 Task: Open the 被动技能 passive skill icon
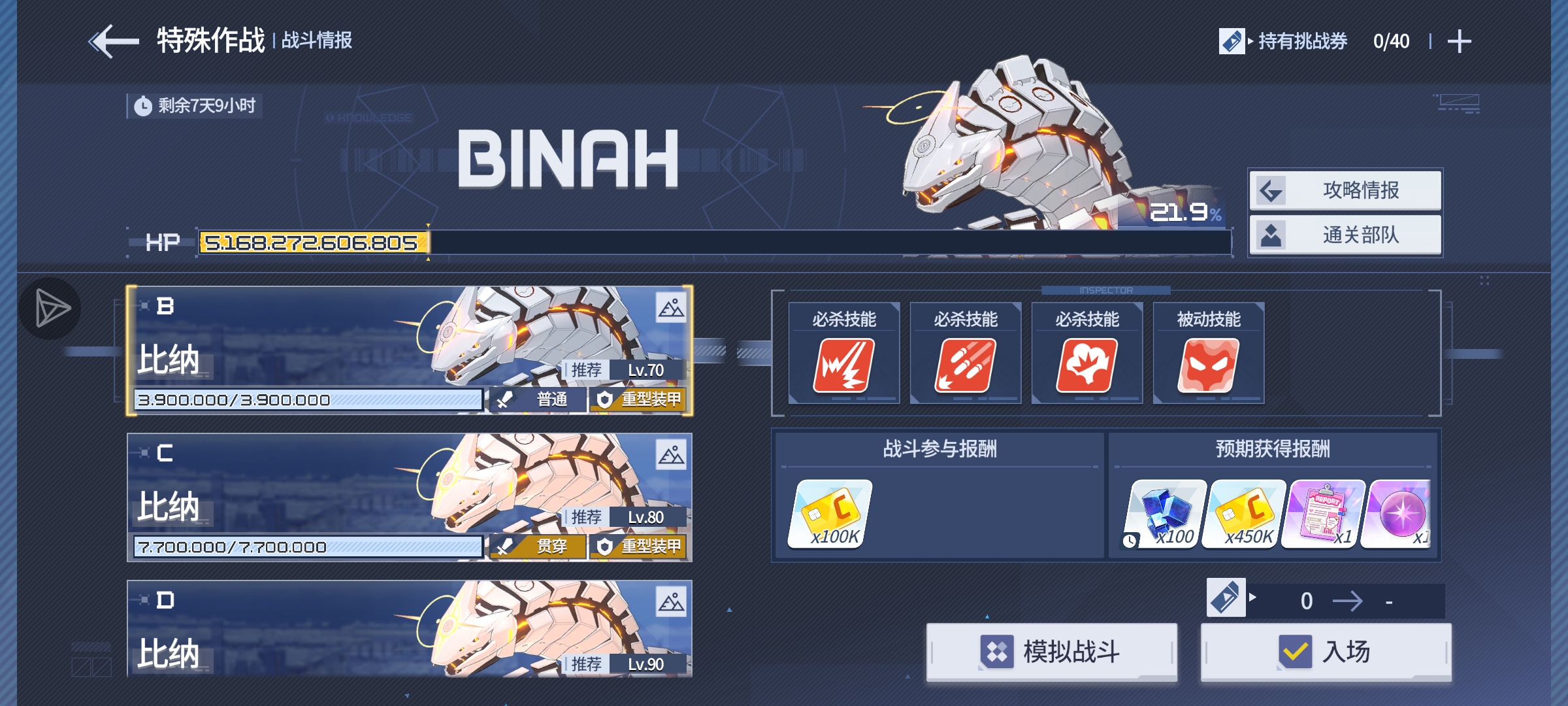click(1208, 365)
